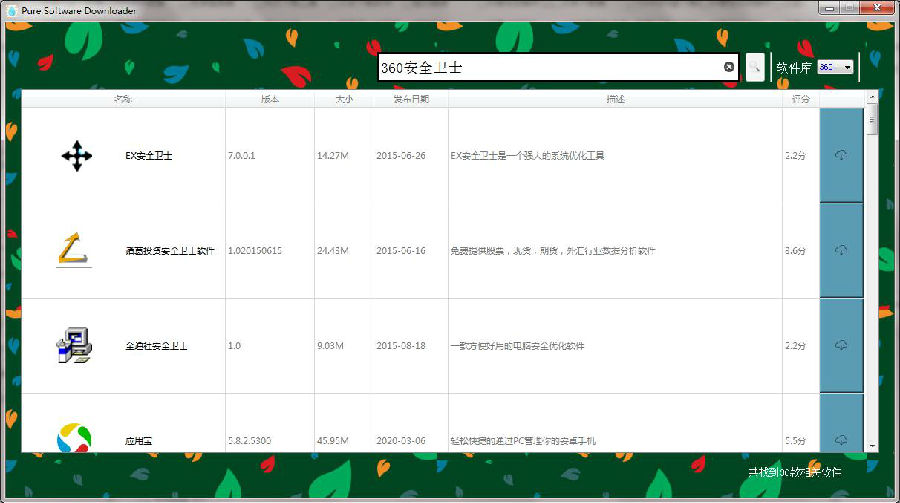Click the computer icon of the 9.03M entry
Viewport: 900px width, 503px height.
tap(74, 345)
